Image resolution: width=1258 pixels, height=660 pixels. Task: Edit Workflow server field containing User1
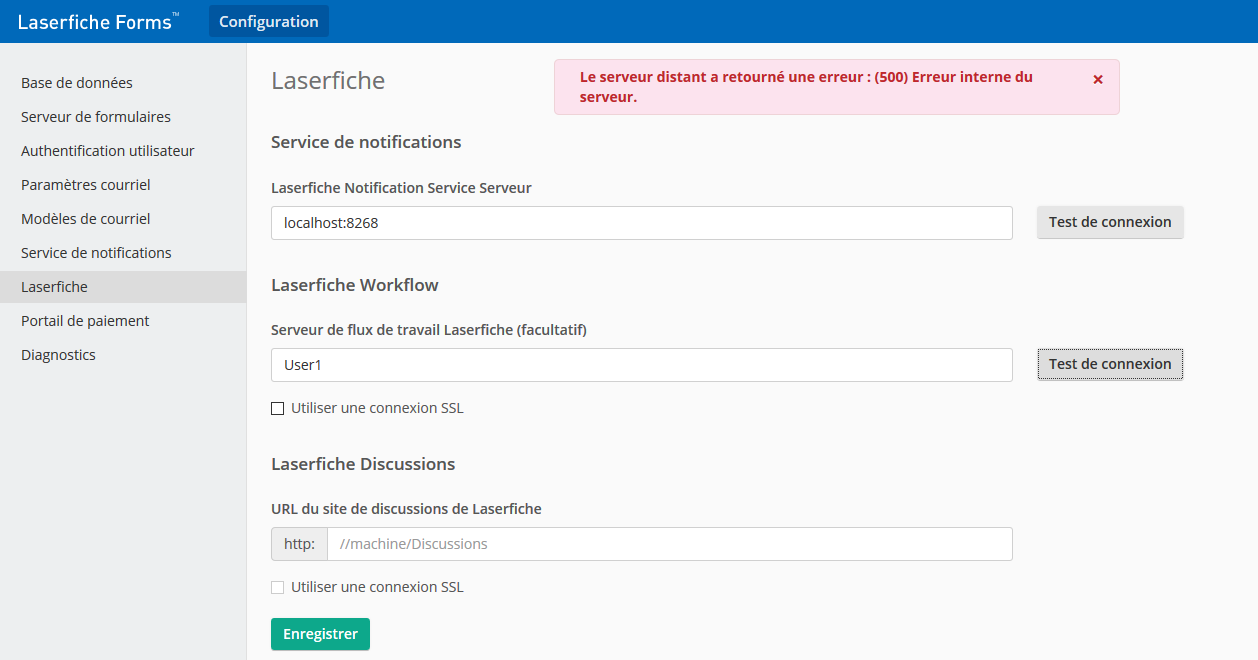click(642, 365)
